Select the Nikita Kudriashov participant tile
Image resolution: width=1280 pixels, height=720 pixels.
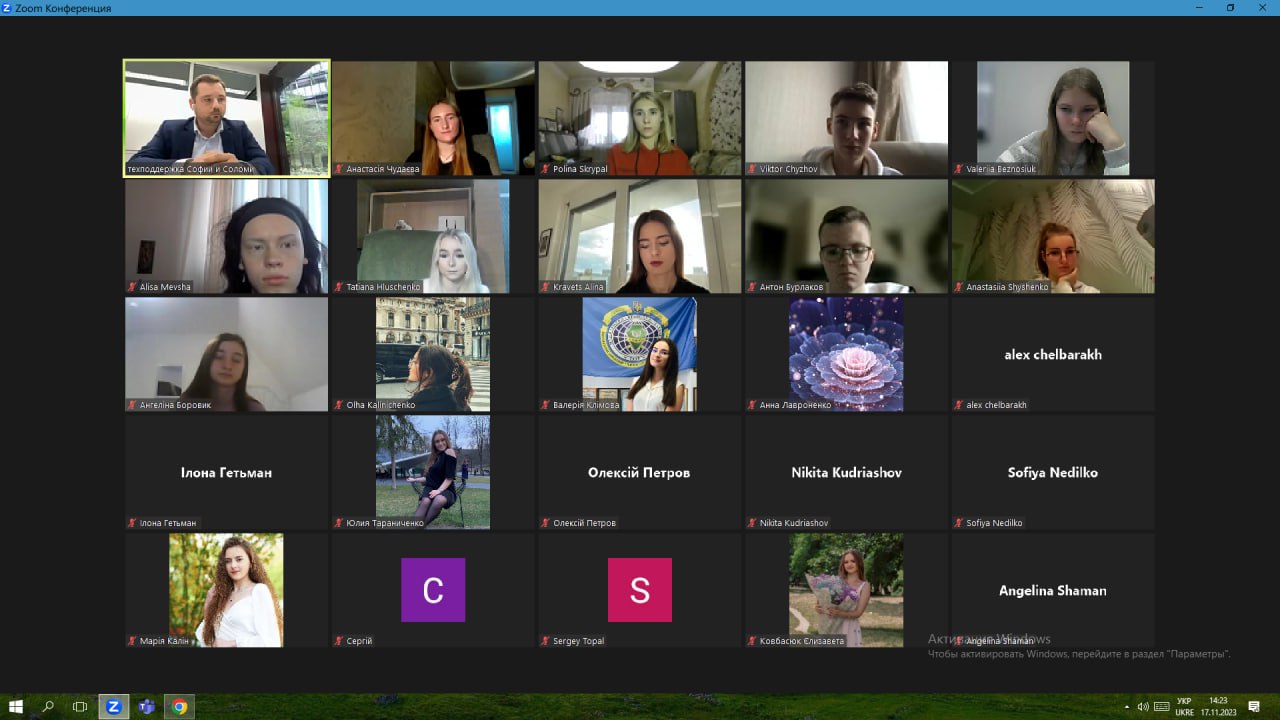point(846,472)
